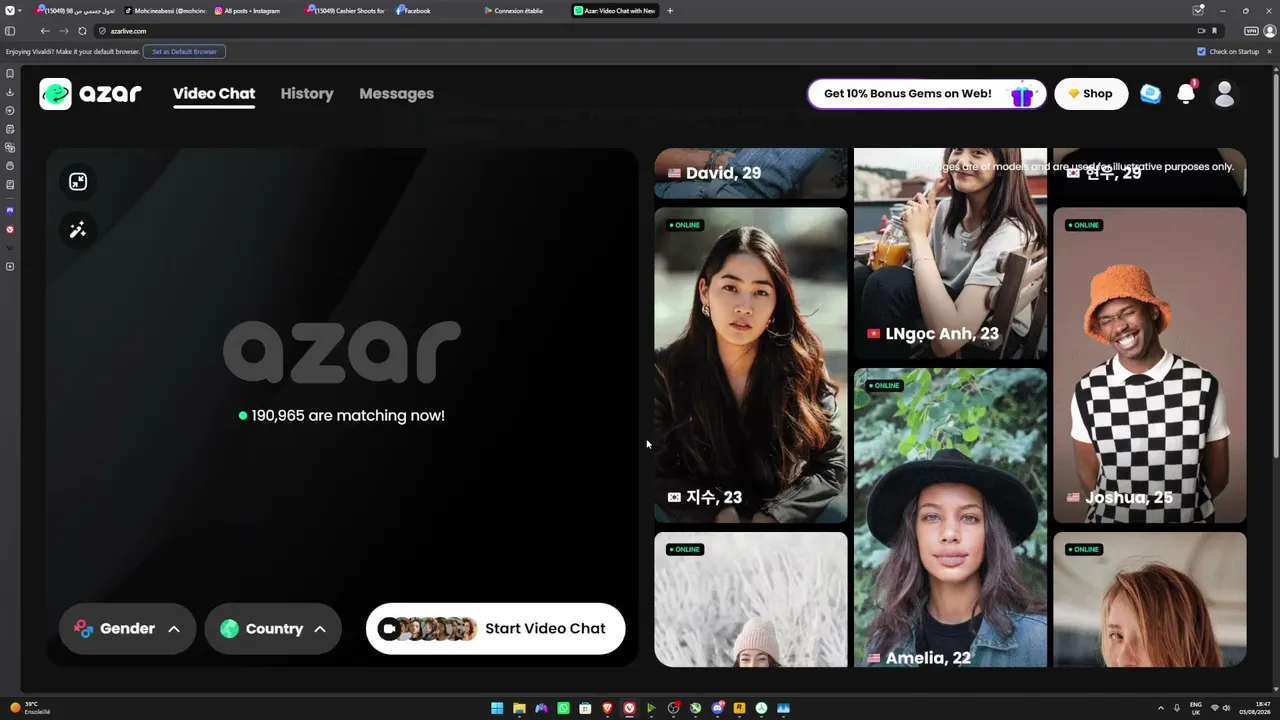The height and width of the screenshot is (720, 1280).
Task: Toggle the Vivaldi side panel button
Action: pyautogui.click(x=10, y=31)
